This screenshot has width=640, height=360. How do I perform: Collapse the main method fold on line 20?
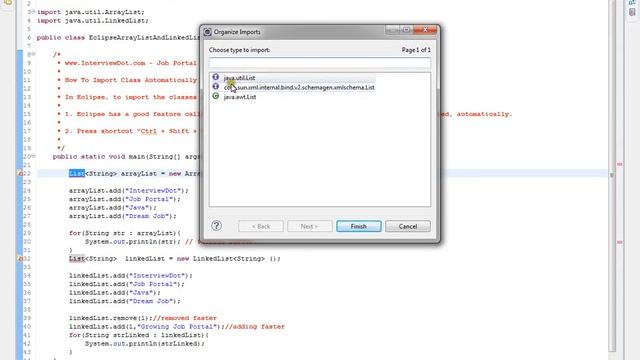click(33, 156)
